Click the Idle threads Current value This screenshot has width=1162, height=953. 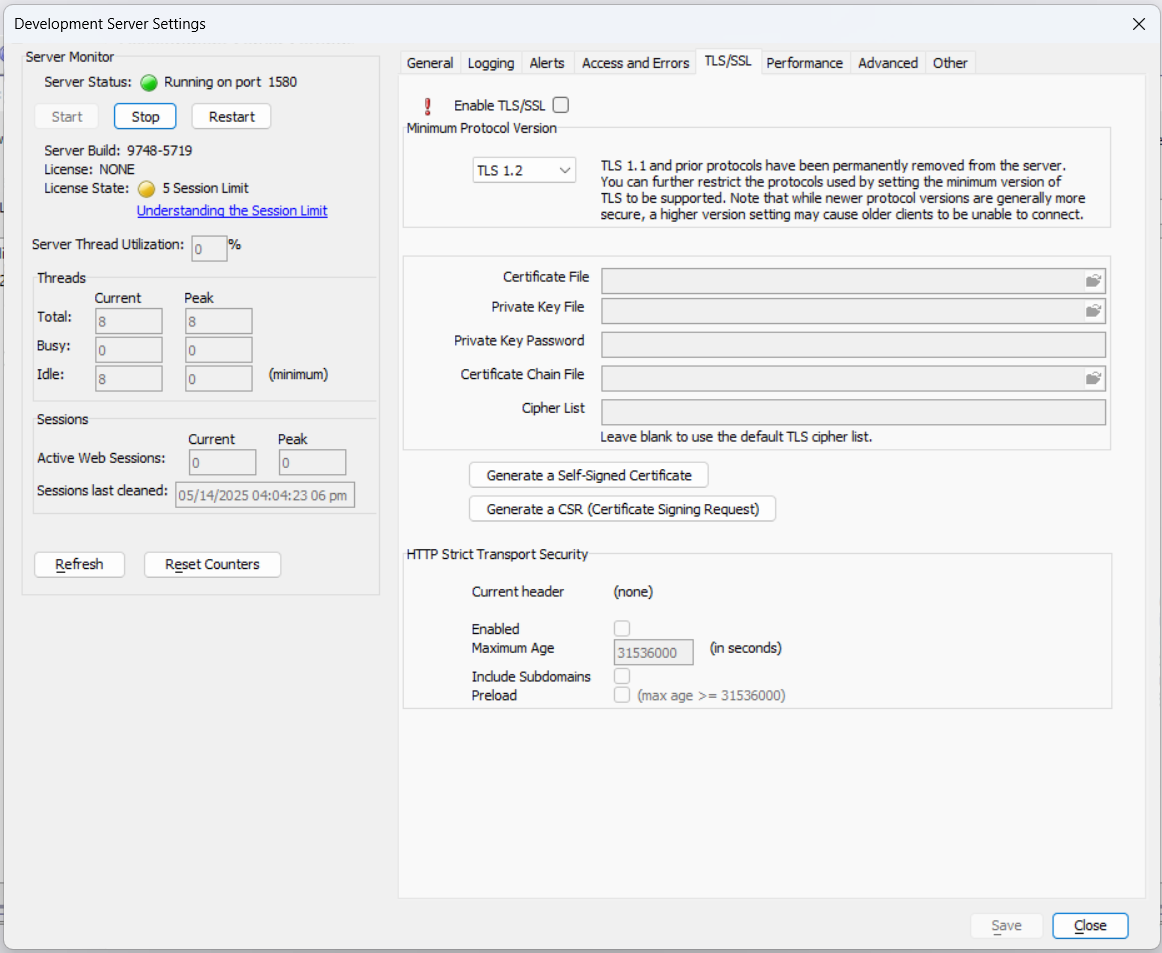tap(129, 379)
